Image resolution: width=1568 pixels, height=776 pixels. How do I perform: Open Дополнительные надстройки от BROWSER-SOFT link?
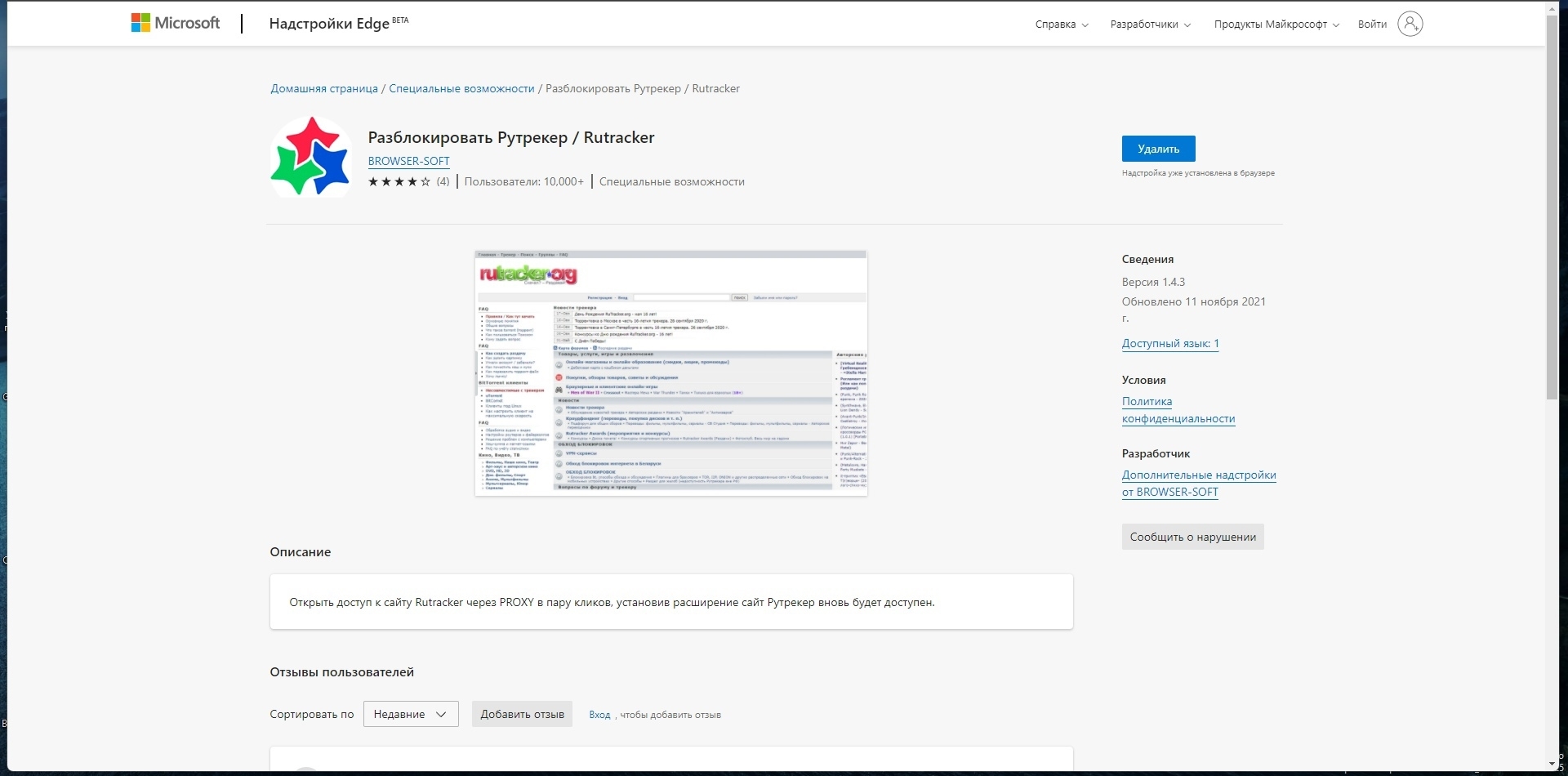pyautogui.click(x=1199, y=484)
